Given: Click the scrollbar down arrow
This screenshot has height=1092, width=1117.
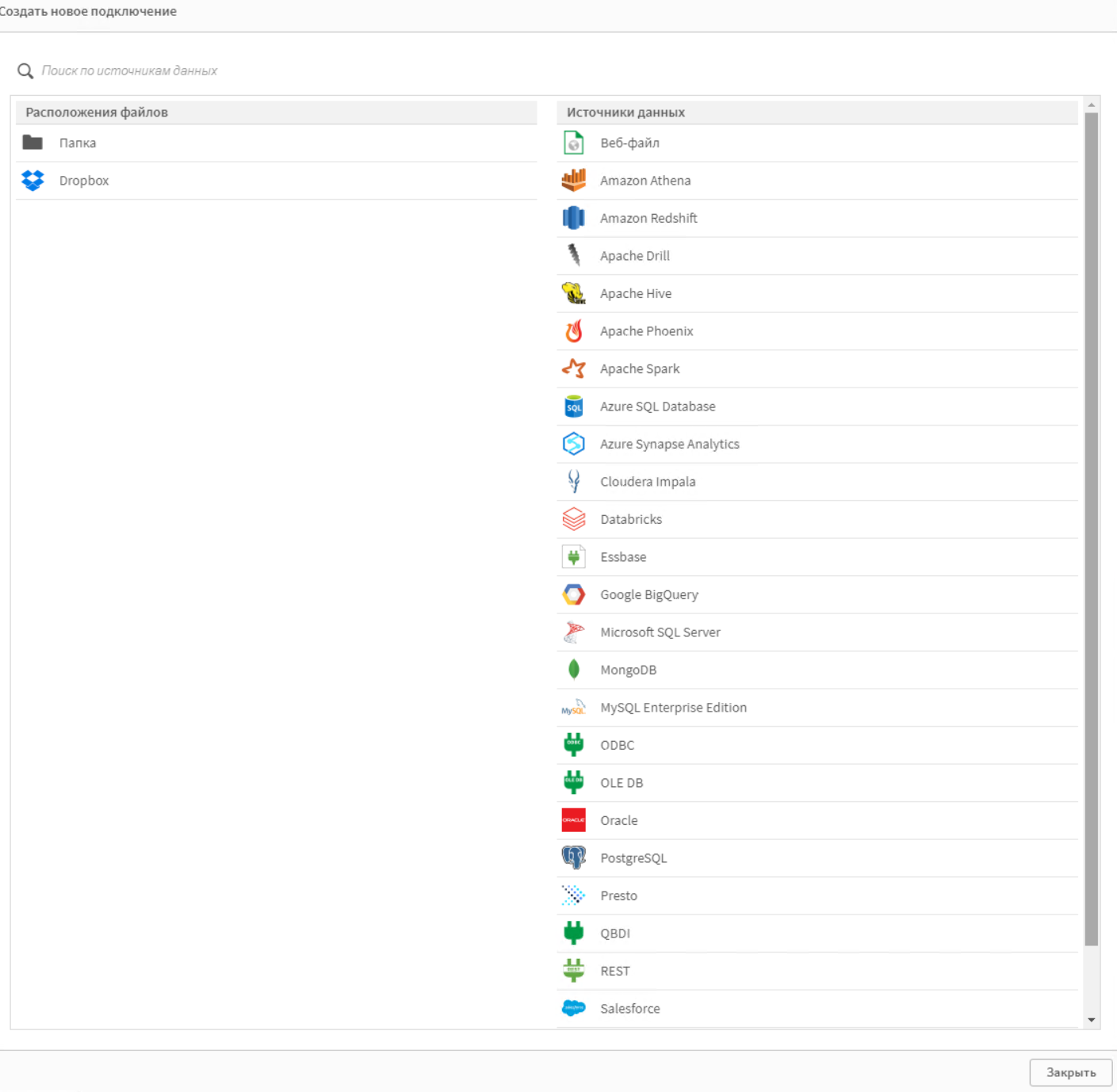Looking at the screenshot, I should pos(1092,1020).
